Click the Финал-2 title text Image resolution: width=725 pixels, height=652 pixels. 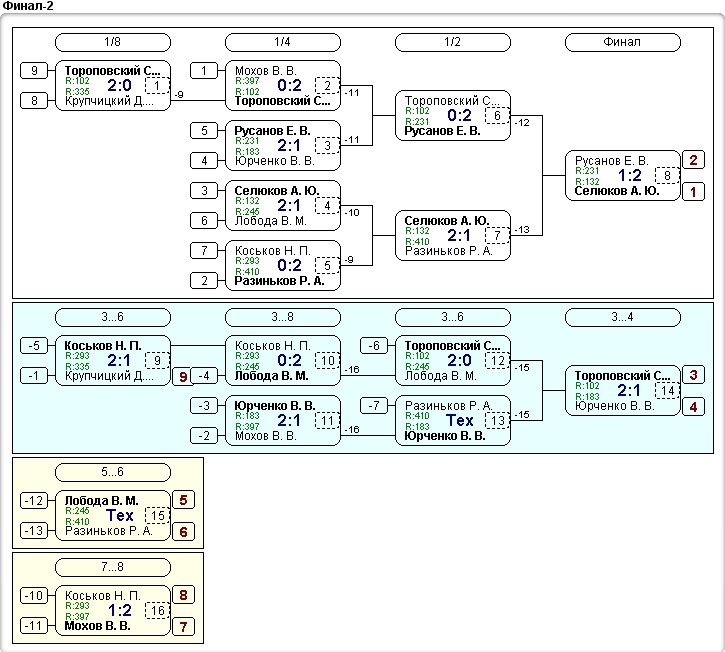click(x=28, y=6)
